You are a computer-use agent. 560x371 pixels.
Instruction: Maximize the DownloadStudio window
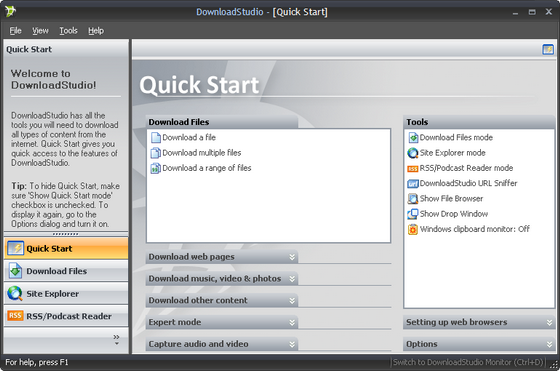(x=532, y=12)
